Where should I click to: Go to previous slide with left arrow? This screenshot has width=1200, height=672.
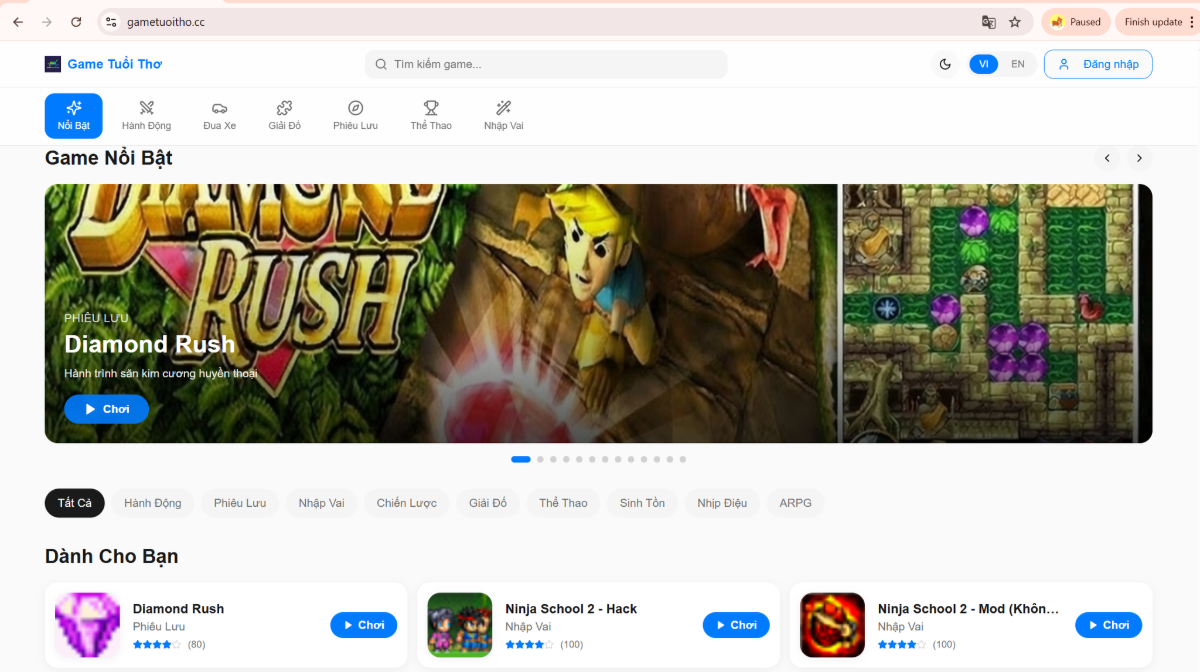1107,157
